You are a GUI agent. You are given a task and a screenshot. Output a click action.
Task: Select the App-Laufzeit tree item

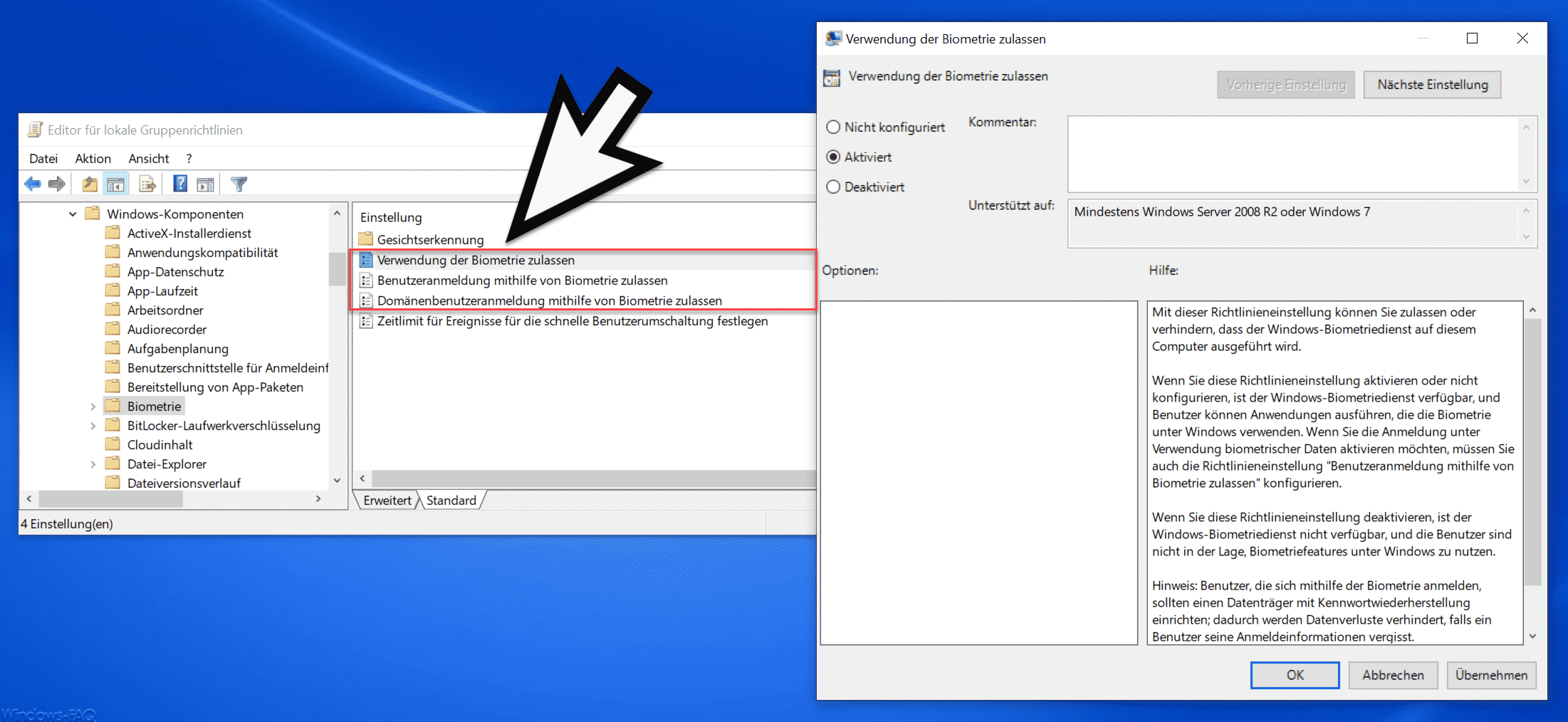[162, 291]
